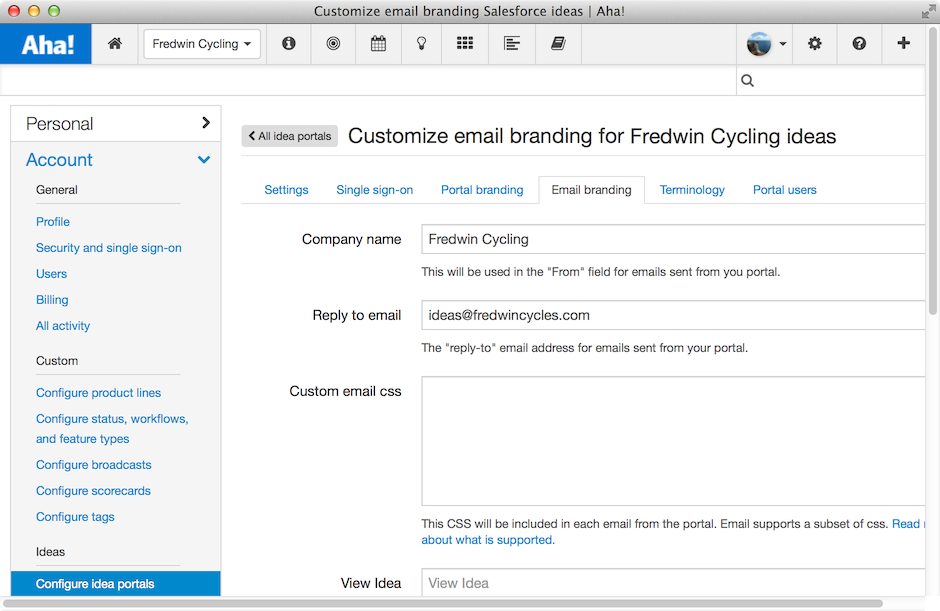
Task: Expand the Personal section
Action: tap(116, 124)
